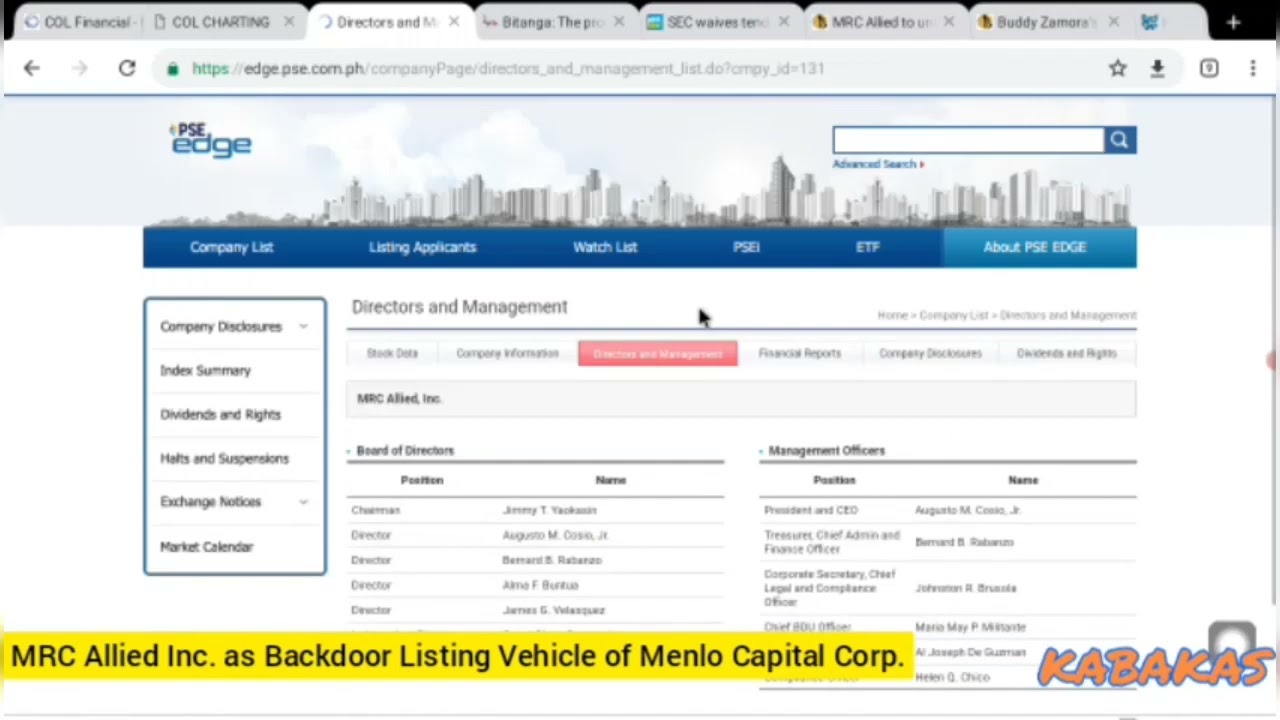Image resolution: width=1280 pixels, height=720 pixels.
Task: Reload the current page
Action: click(x=127, y=68)
